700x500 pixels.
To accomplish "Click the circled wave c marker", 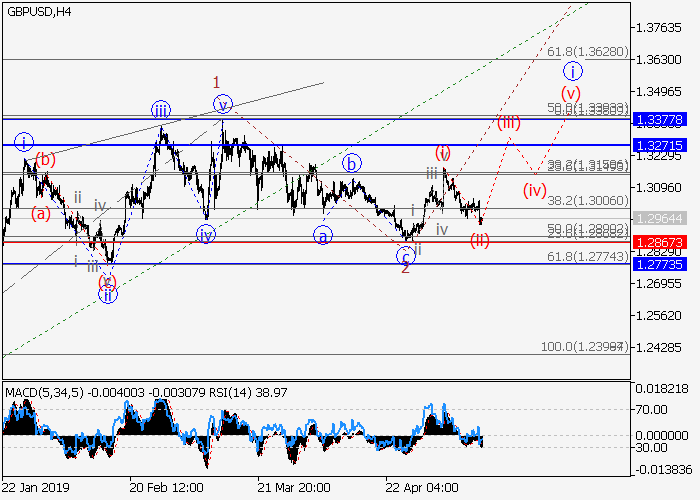I will tap(406, 255).
